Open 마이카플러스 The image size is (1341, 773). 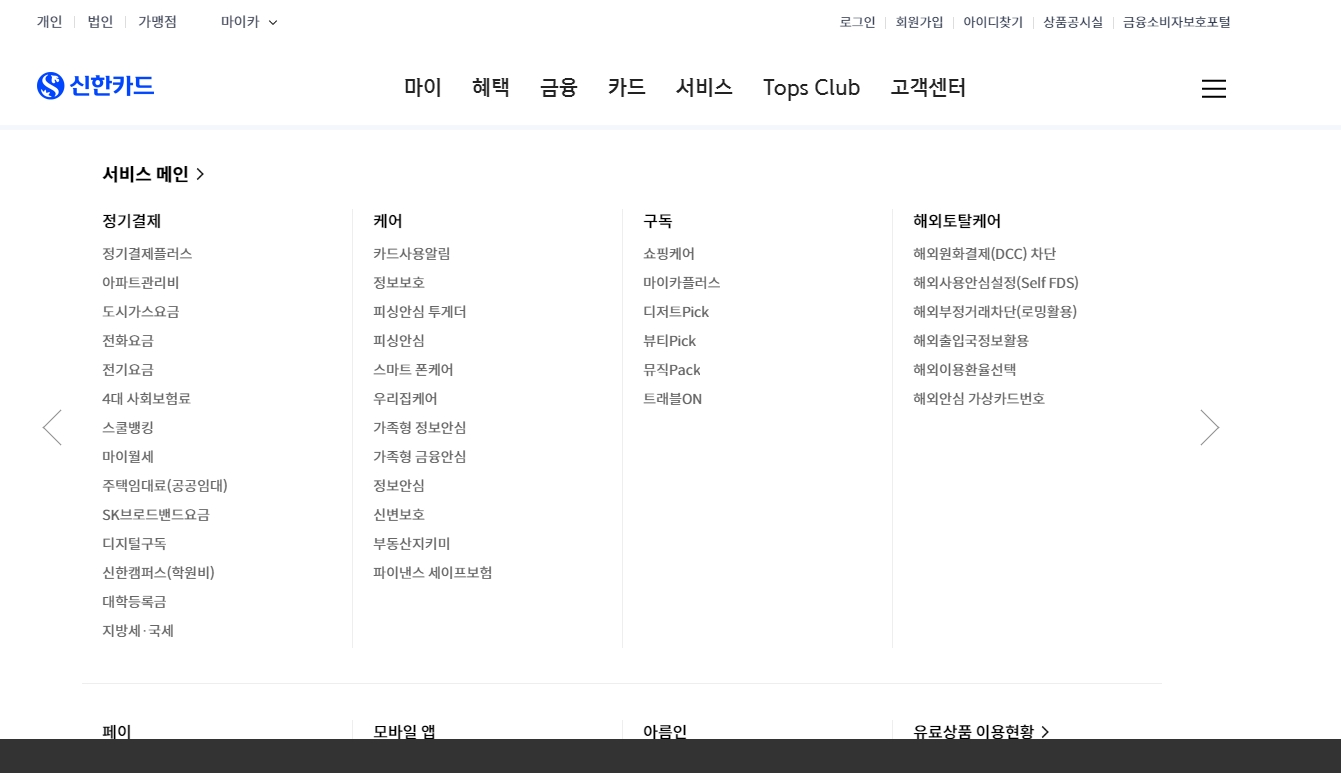coord(682,283)
